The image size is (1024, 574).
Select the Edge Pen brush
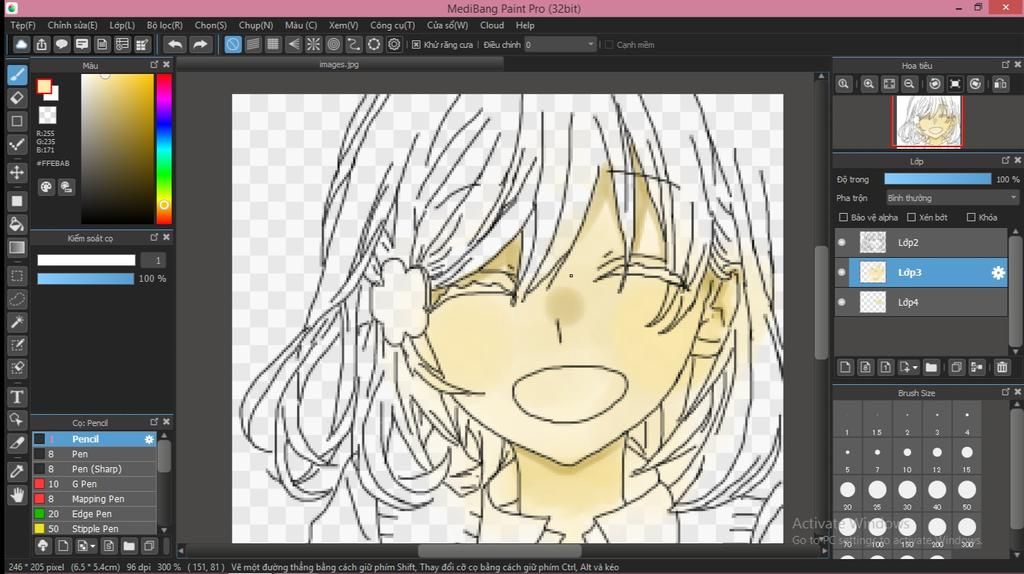(x=95, y=514)
